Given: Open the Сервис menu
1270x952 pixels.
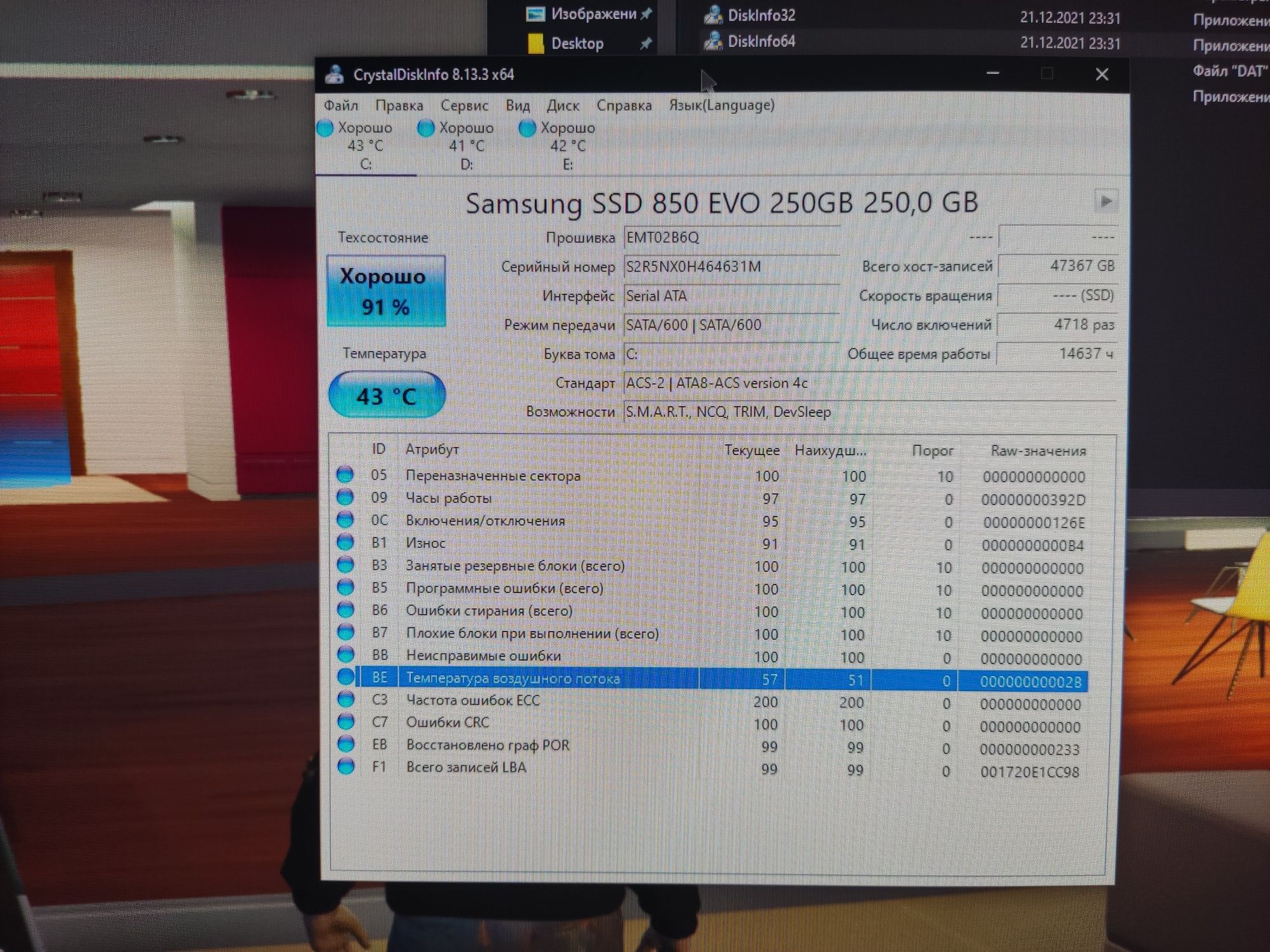Looking at the screenshot, I should pos(464,105).
